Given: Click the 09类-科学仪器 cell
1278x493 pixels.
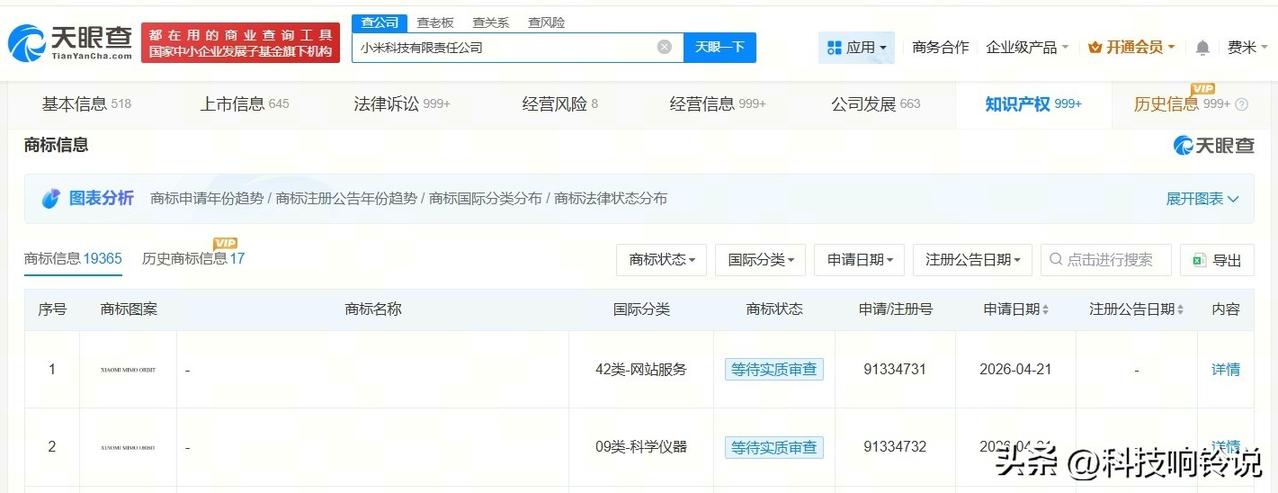Looking at the screenshot, I should [x=641, y=447].
